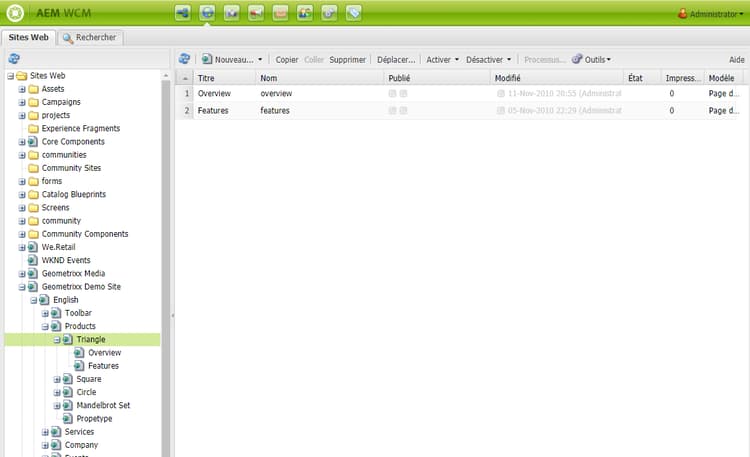
Task: Click the Supprimer button
Action: point(347,60)
